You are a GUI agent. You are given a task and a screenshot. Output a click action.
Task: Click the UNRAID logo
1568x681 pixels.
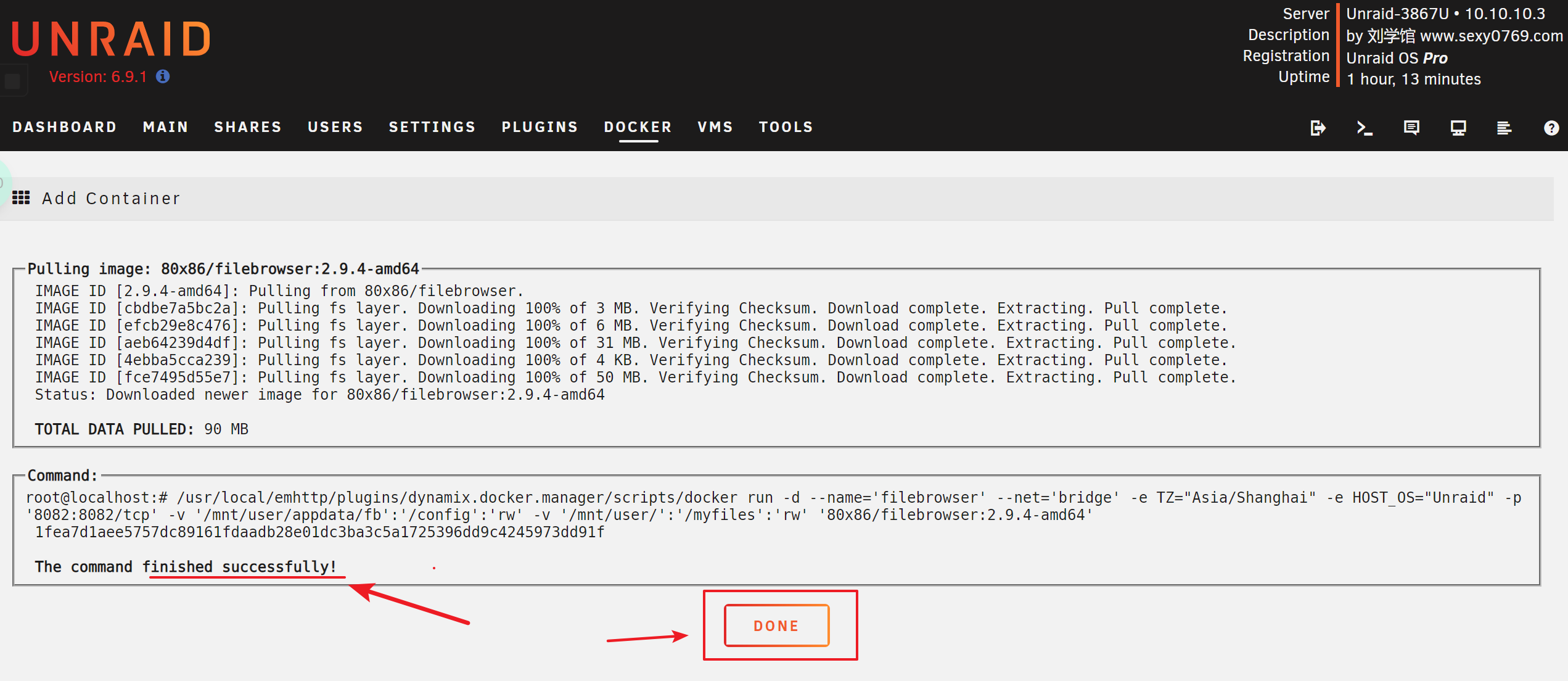coord(112,39)
